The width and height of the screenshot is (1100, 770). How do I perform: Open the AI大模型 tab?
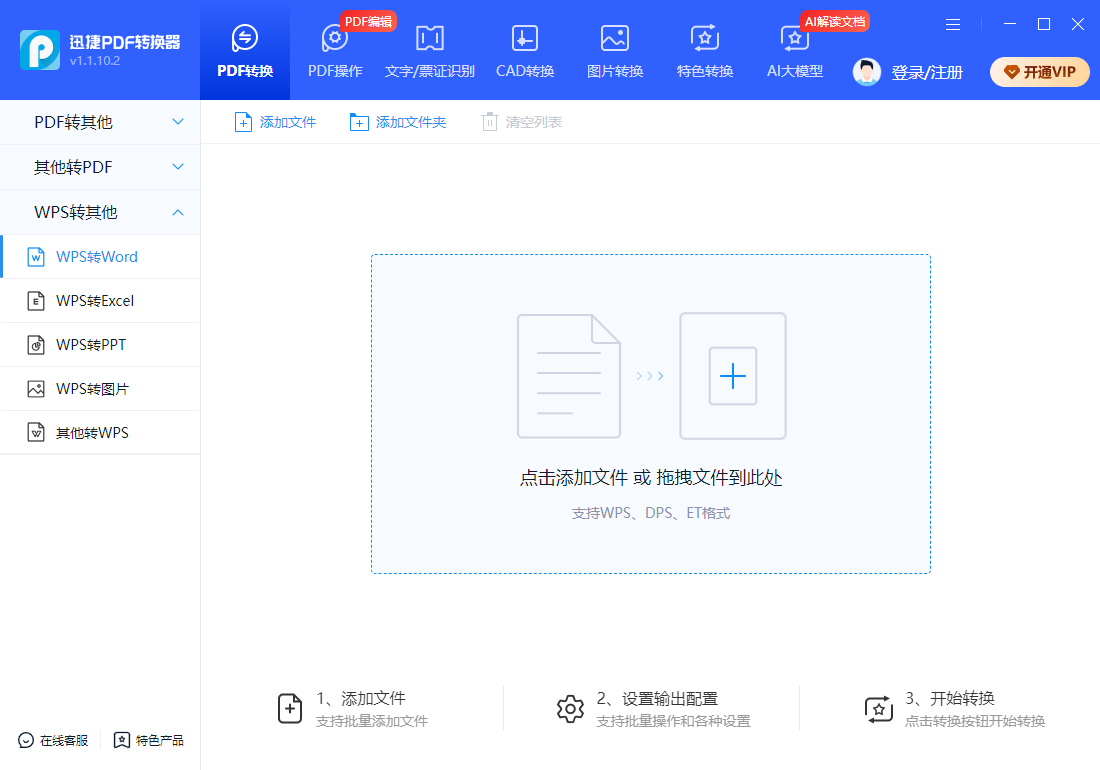pyautogui.click(x=795, y=50)
